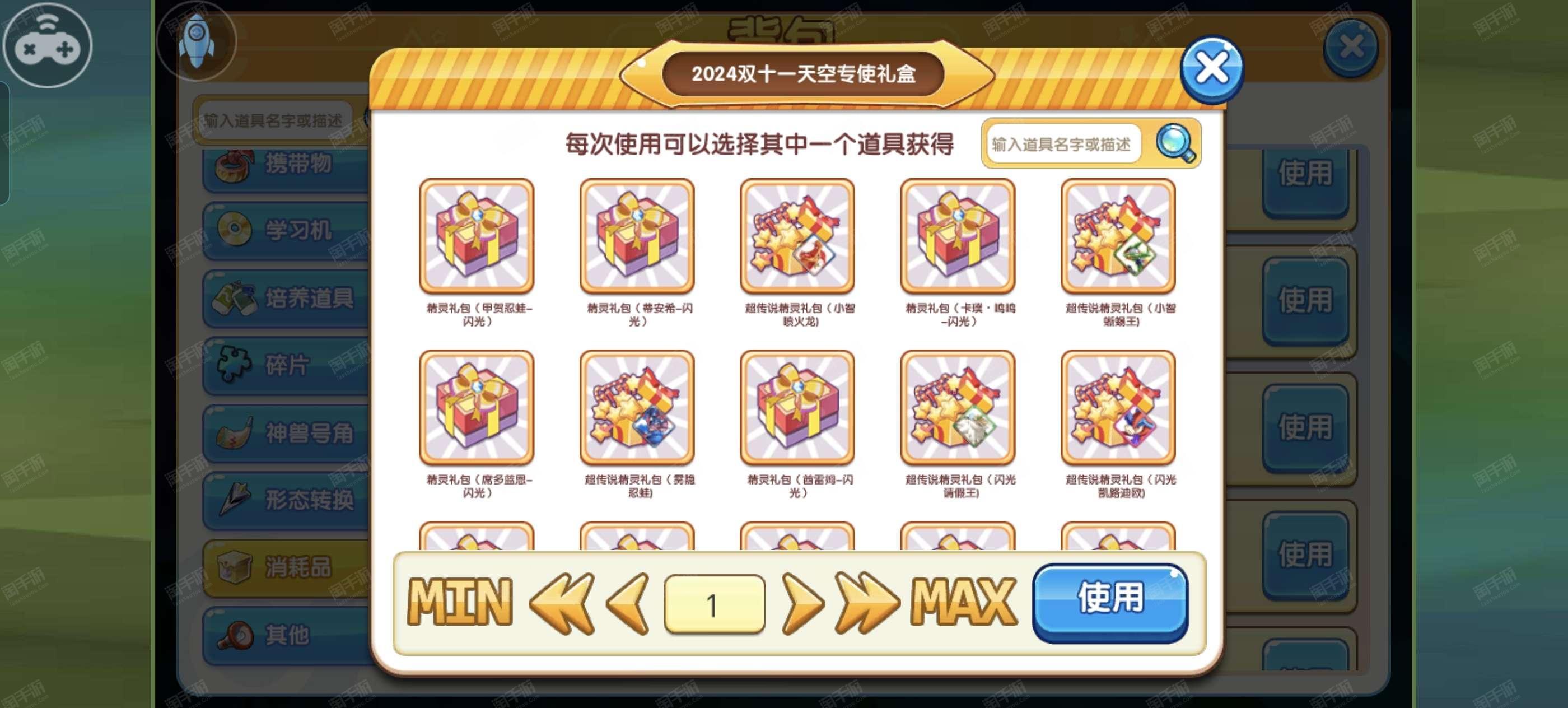Viewport: 1568px width, 708px height.
Task: Select the 闪光凯路迪欧 legendary gift pack
Action: [x=1118, y=407]
